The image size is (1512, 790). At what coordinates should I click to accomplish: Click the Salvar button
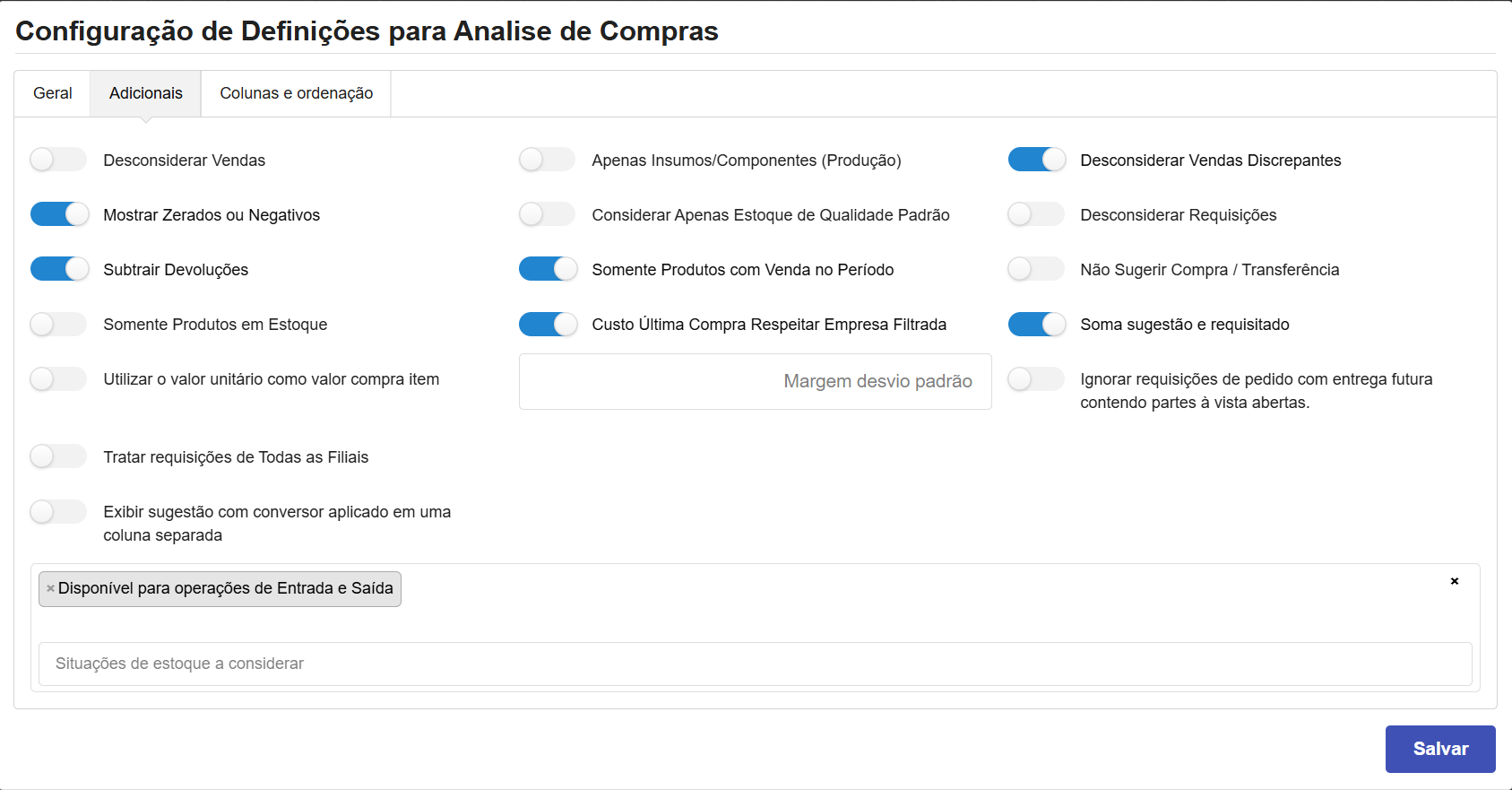click(1439, 749)
